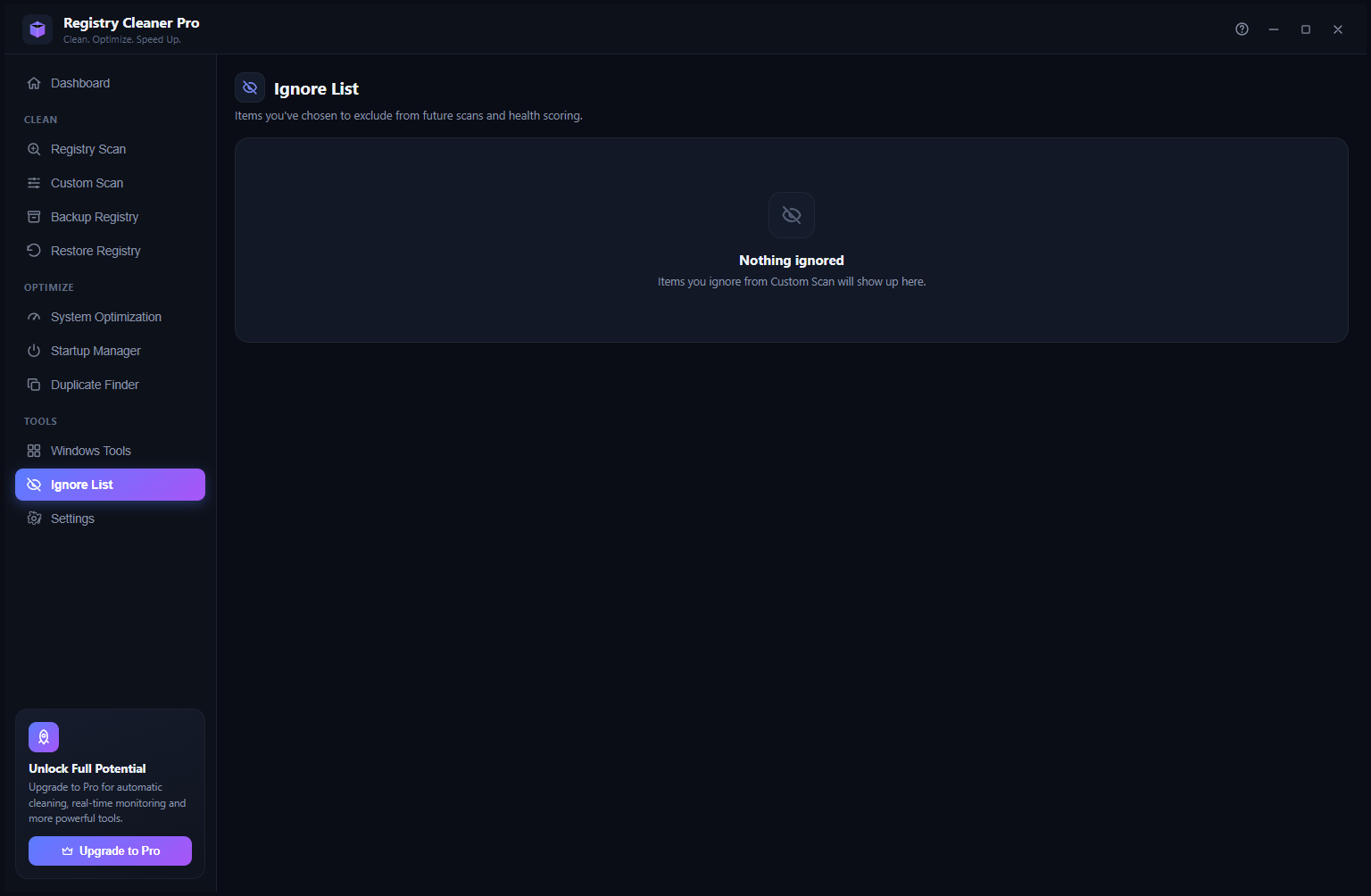The image size is (1371, 896).
Task: Minimize the Registry Cleaner Pro window
Action: tap(1274, 29)
